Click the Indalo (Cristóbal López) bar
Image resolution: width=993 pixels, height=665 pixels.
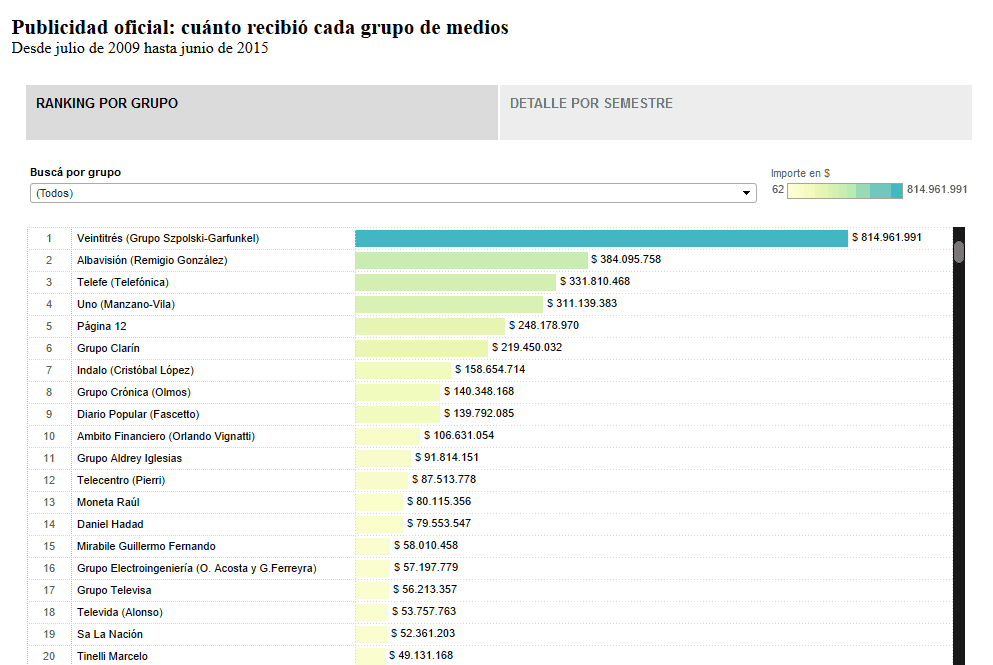[x=403, y=370]
